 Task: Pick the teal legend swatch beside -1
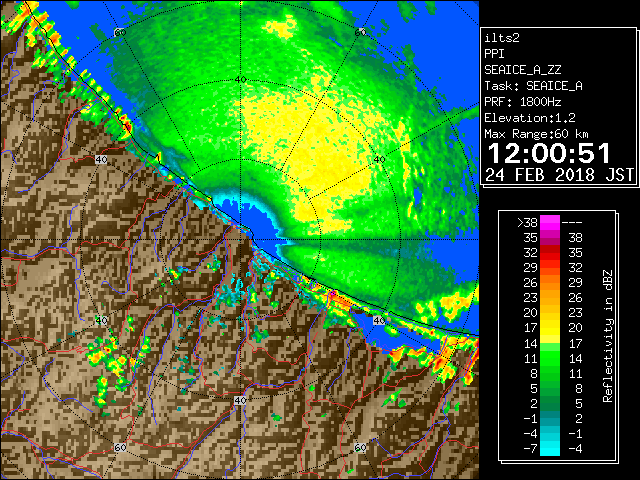pos(550,418)
